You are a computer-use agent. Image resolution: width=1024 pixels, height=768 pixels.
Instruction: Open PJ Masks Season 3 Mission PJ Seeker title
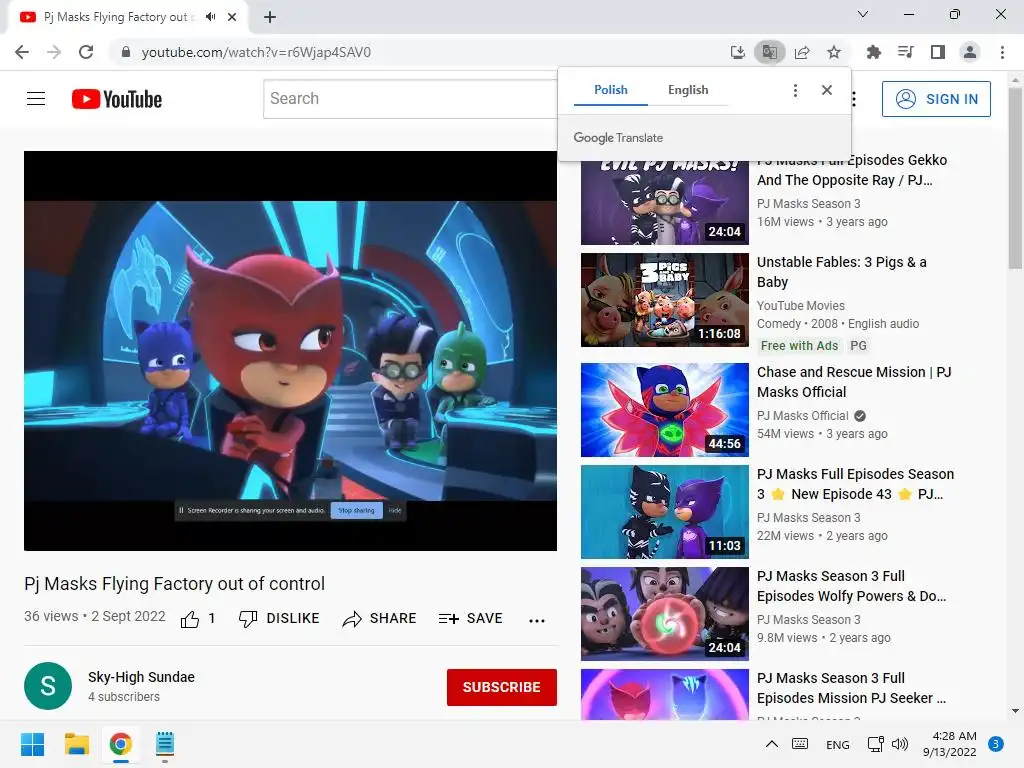pyautogui.click(x=852, y=688)
